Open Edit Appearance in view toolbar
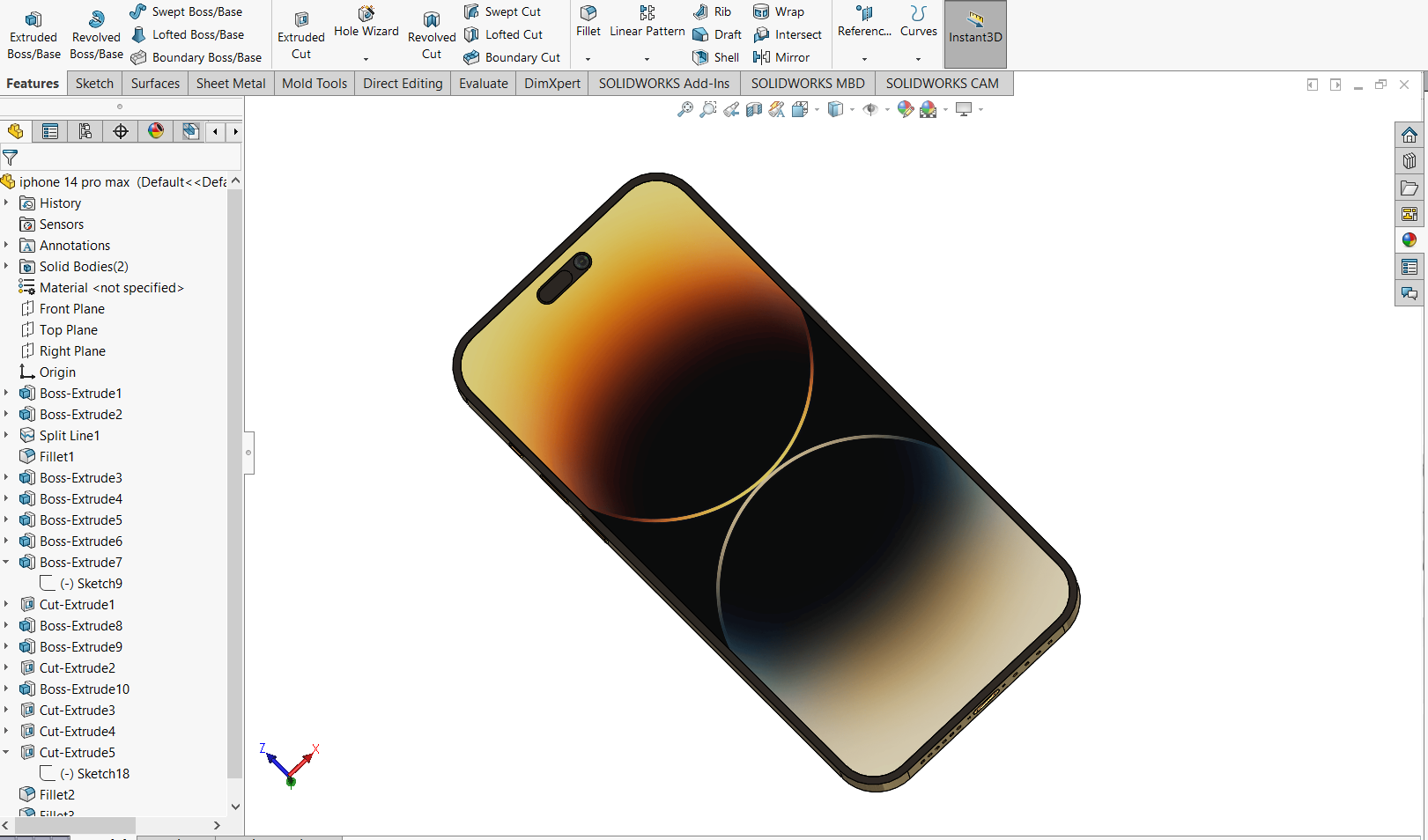 pyautogui.click(x=905, y=109)
